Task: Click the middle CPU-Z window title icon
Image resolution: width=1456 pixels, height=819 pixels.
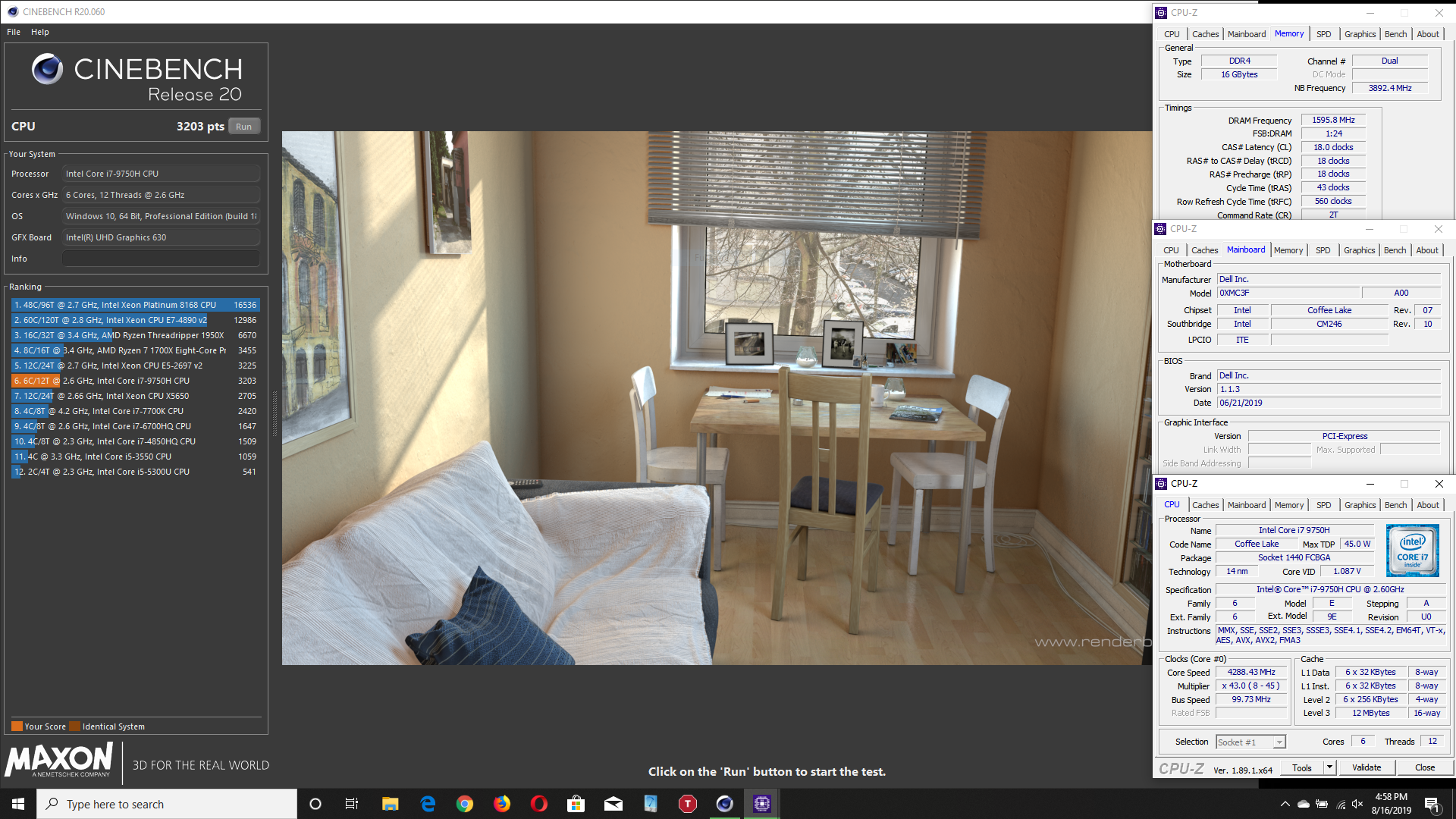Action: tap(1160, 228)
